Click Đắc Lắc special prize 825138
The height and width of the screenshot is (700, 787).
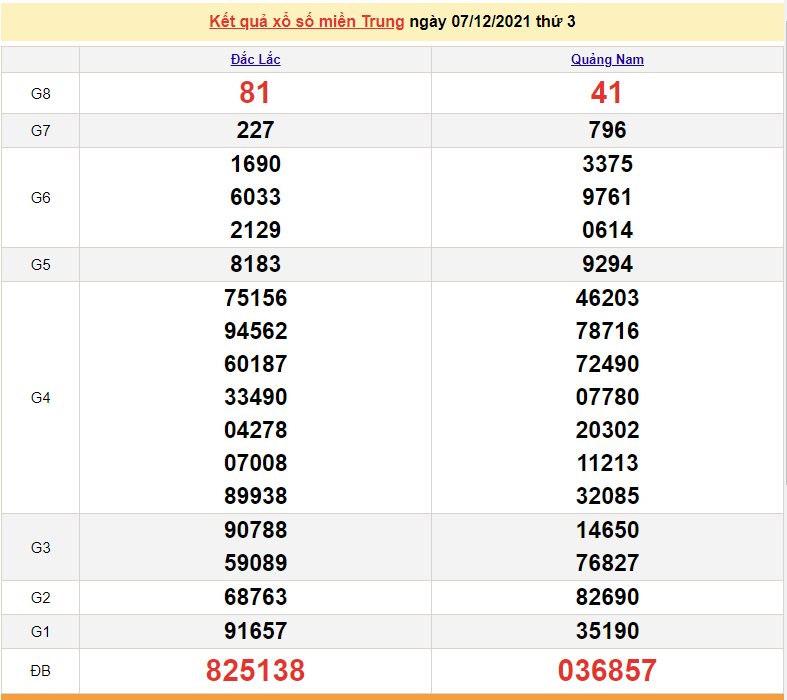coord(255,670)
